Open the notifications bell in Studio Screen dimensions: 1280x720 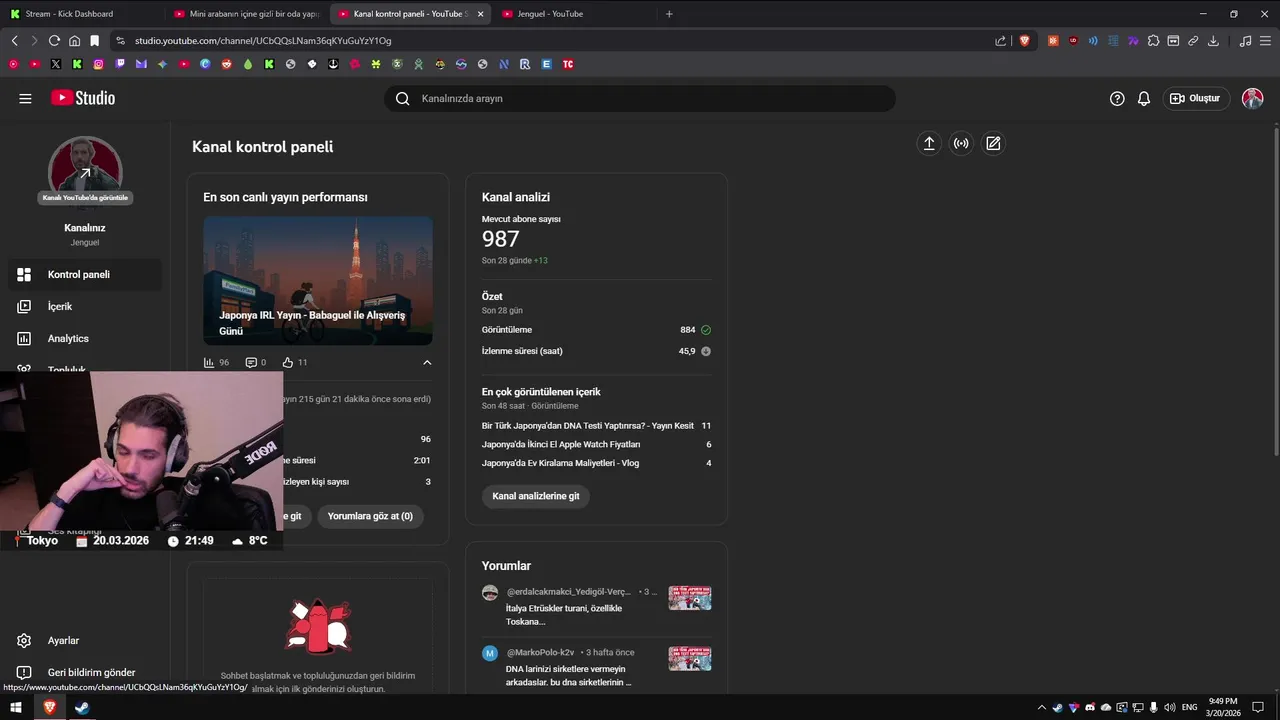point(1144,99)
